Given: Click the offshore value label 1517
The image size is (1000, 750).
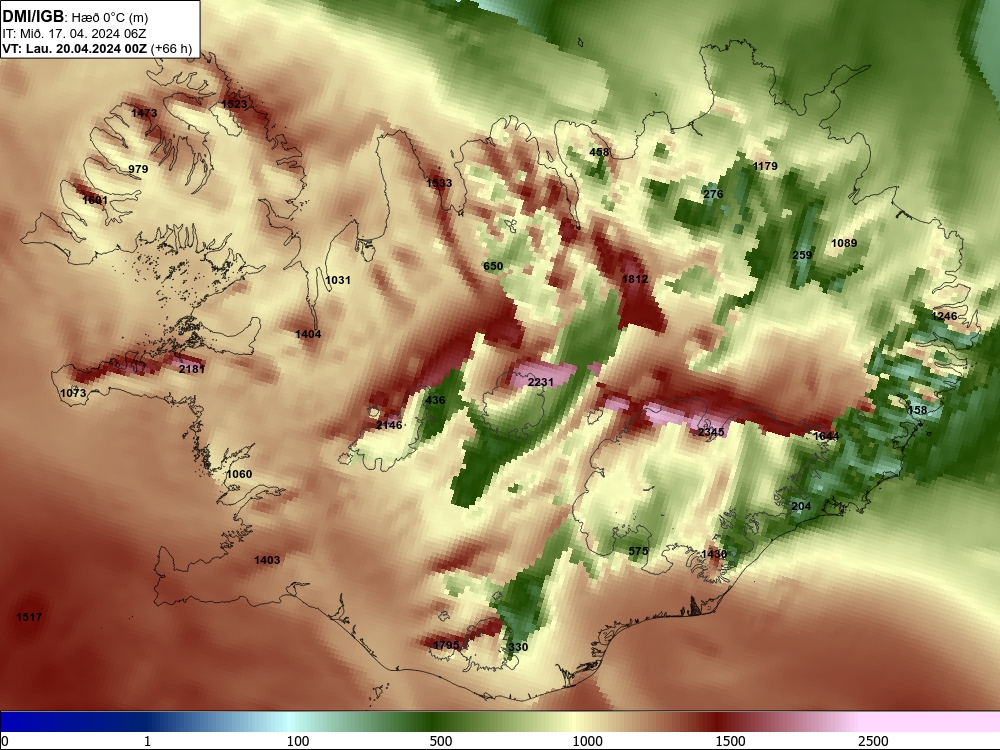Looking at the screenshot, I should tap(29, 617).
